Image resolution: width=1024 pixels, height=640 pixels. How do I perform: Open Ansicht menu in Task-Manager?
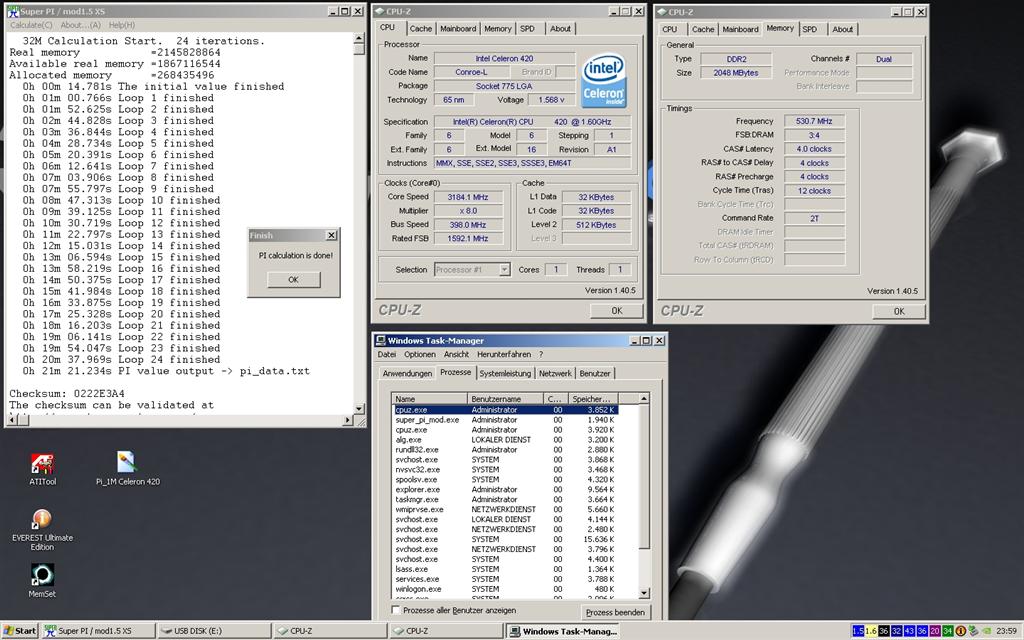pyautogui.click(x=456, y=355)
